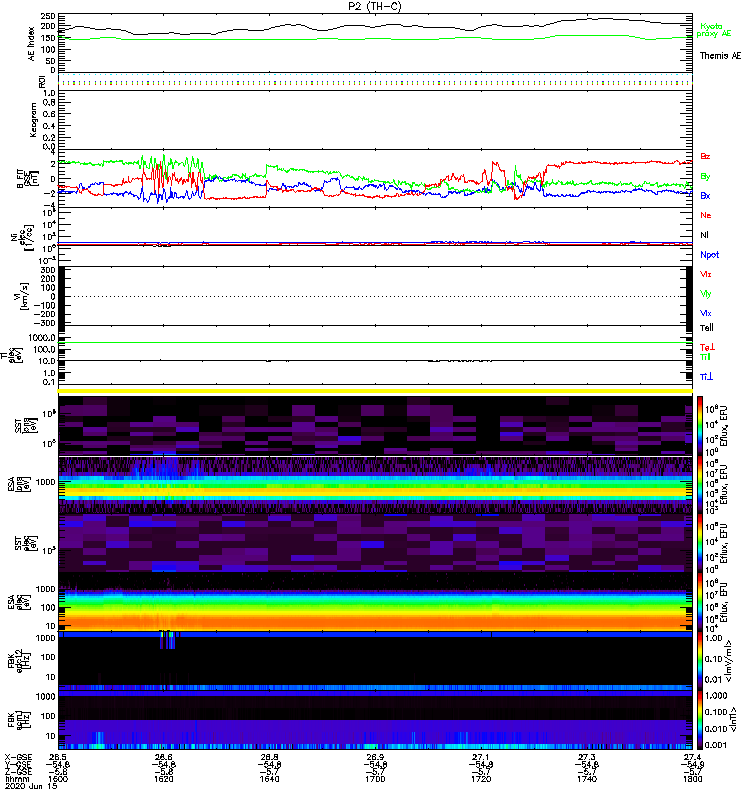This screenshot has height=800, width=750.
Task: Click the yellow horizontal separator bar
Action: [x=375, y=391]
